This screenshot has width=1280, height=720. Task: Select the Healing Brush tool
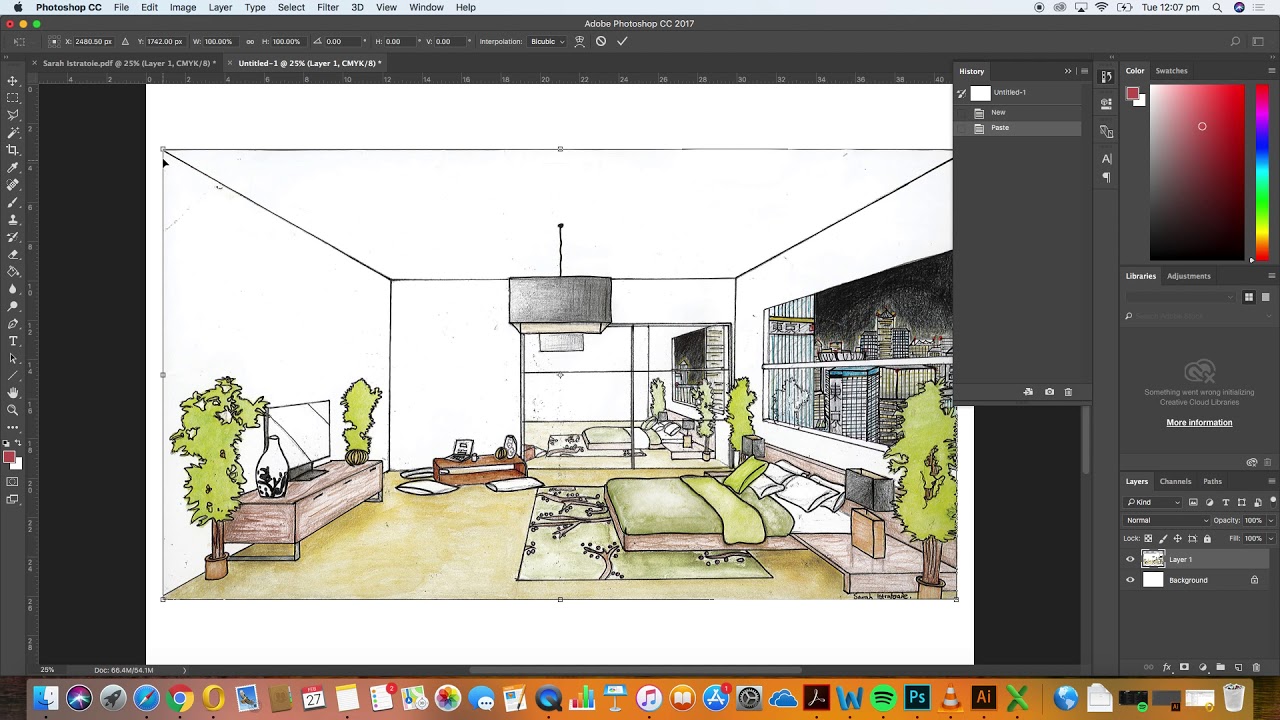coord(13,185)
